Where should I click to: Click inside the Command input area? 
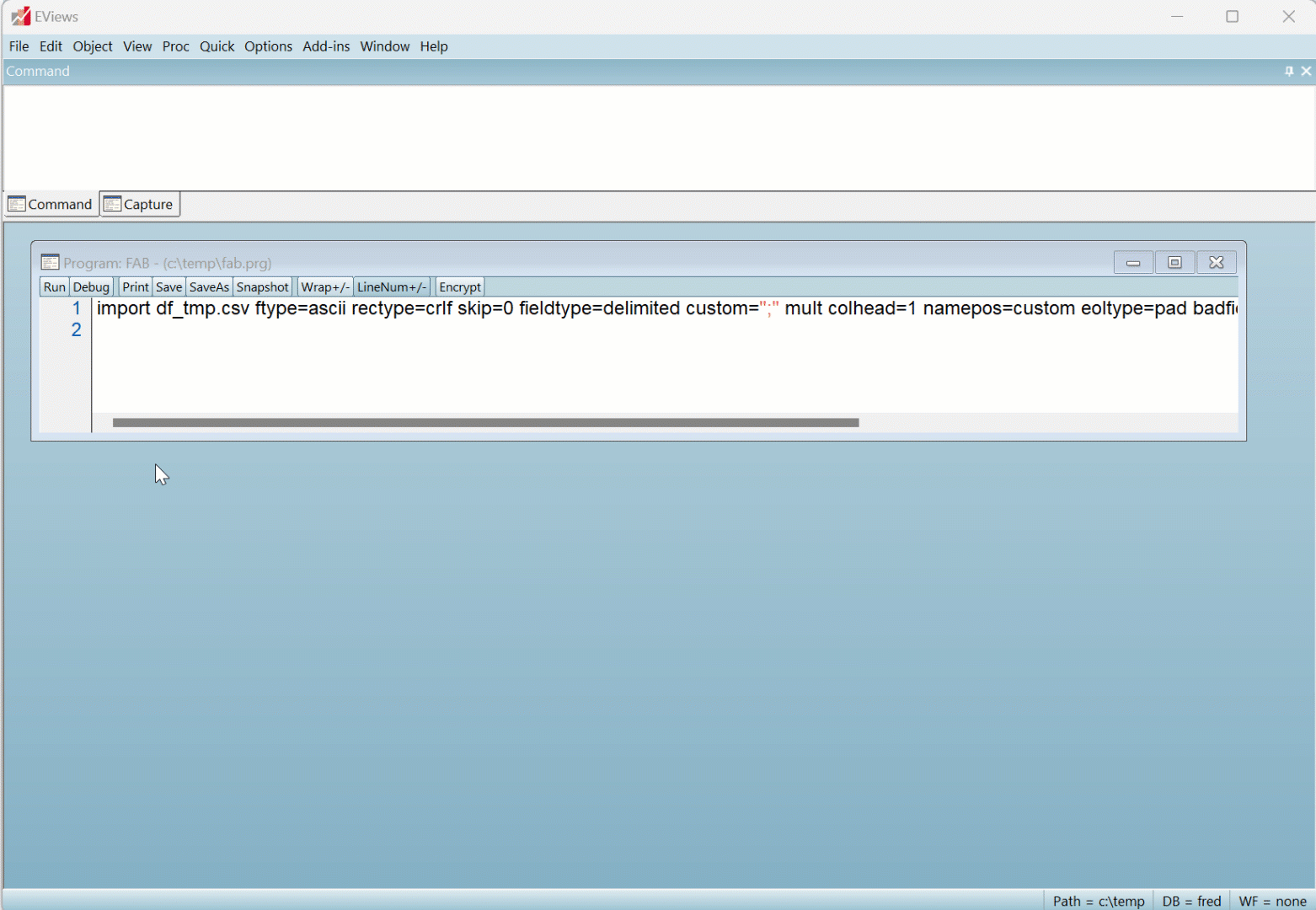[657, 137]
